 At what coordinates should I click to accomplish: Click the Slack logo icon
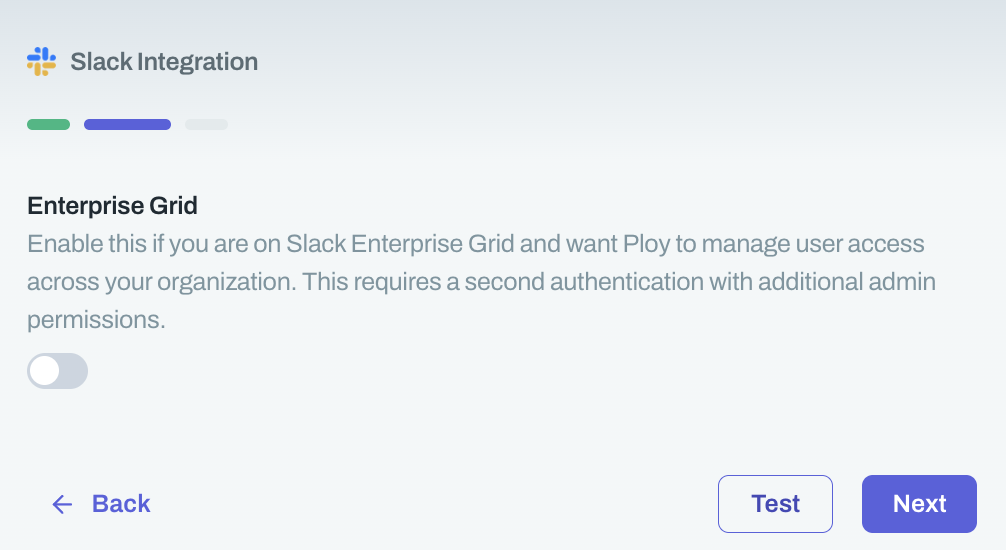(41, 61)
